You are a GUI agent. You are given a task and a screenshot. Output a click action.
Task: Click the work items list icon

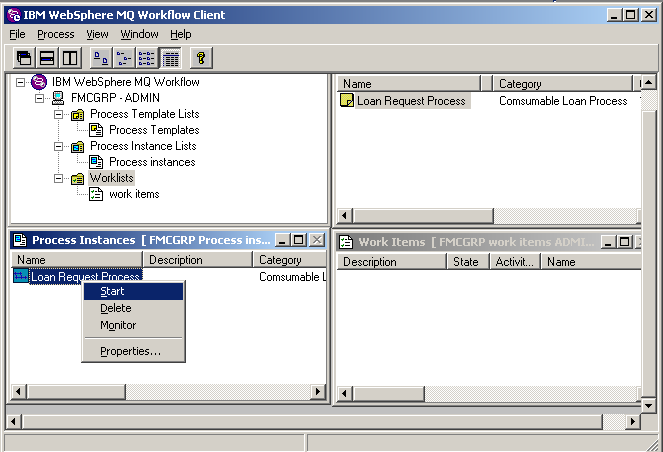tap(96, 194)
